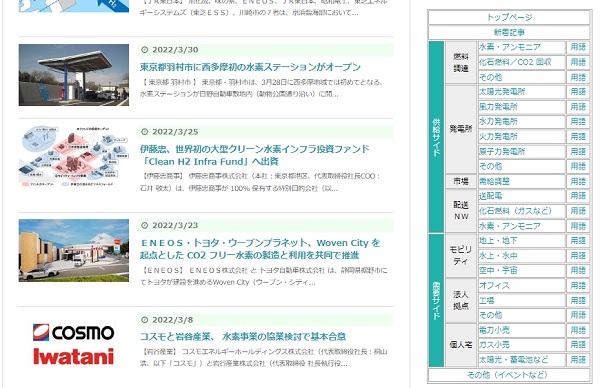Click the clock icon beside 2022/3/23

pos(144,225)
